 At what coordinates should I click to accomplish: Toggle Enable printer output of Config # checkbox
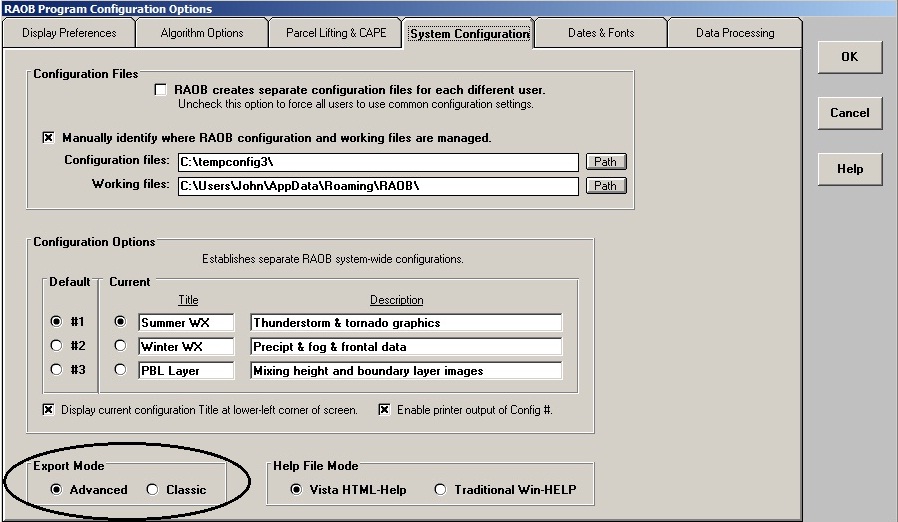[384, 410]
